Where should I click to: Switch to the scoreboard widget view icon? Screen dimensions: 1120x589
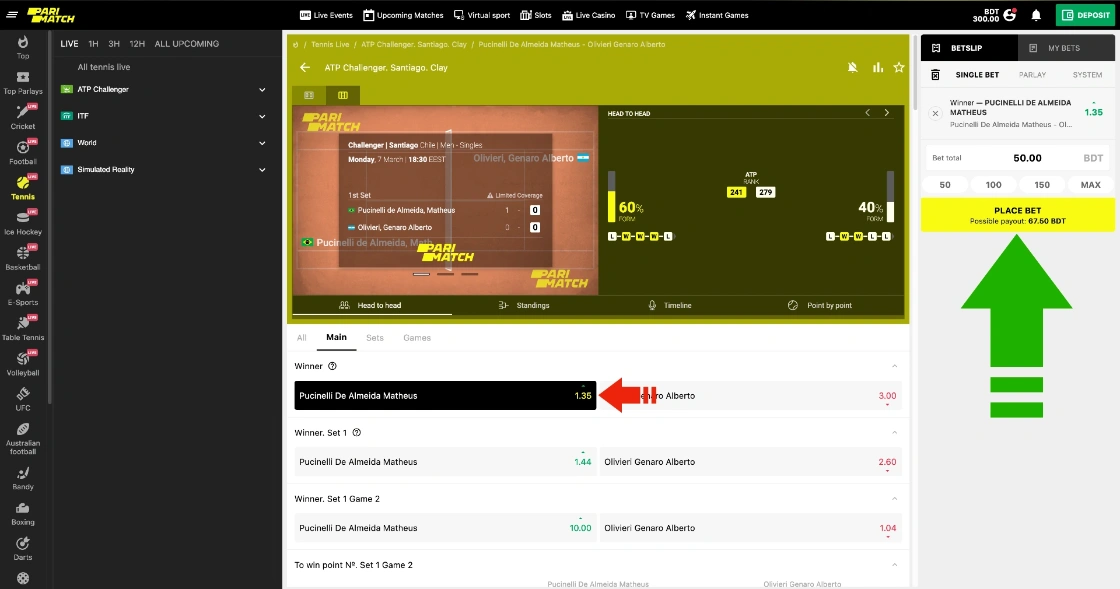343,95
